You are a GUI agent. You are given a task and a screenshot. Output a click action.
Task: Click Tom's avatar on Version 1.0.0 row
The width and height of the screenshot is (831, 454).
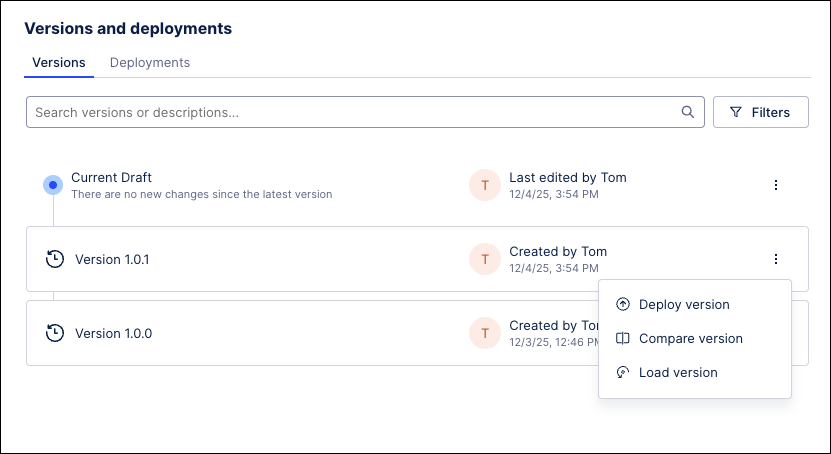(485, 333)
